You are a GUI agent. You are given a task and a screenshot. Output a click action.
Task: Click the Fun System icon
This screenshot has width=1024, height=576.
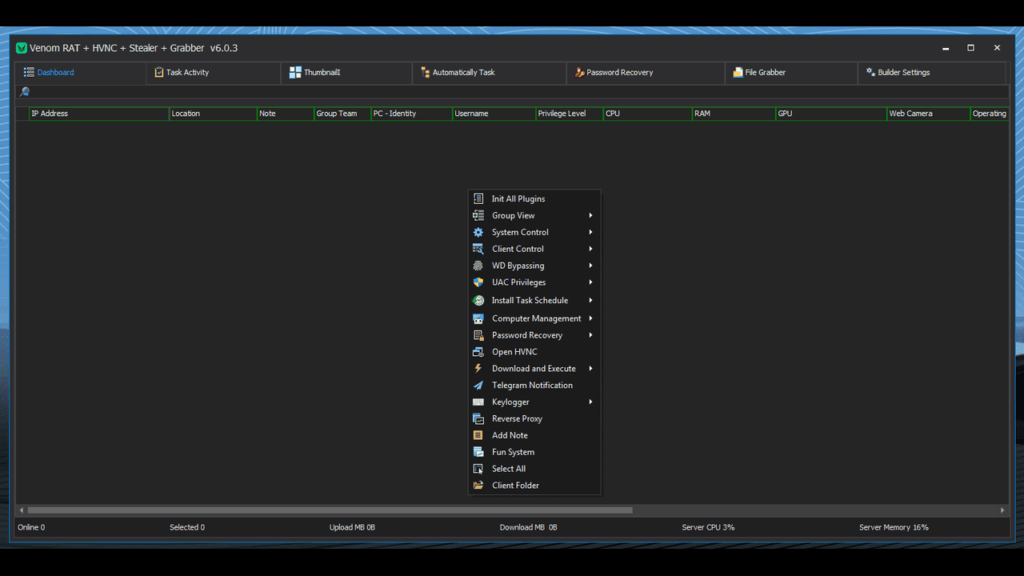(478, 452)
